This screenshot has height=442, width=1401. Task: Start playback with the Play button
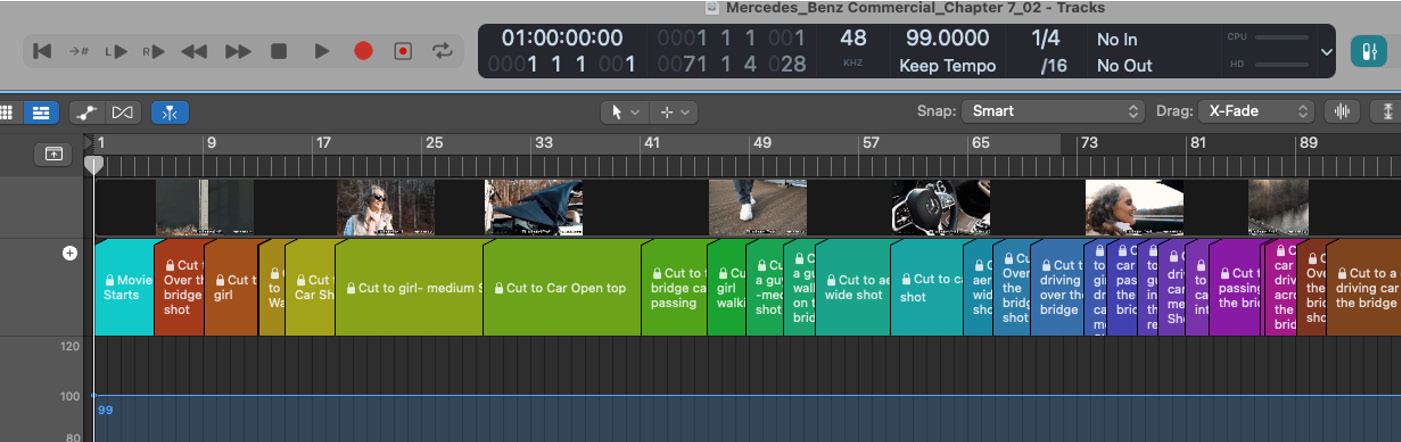point(321,51)
